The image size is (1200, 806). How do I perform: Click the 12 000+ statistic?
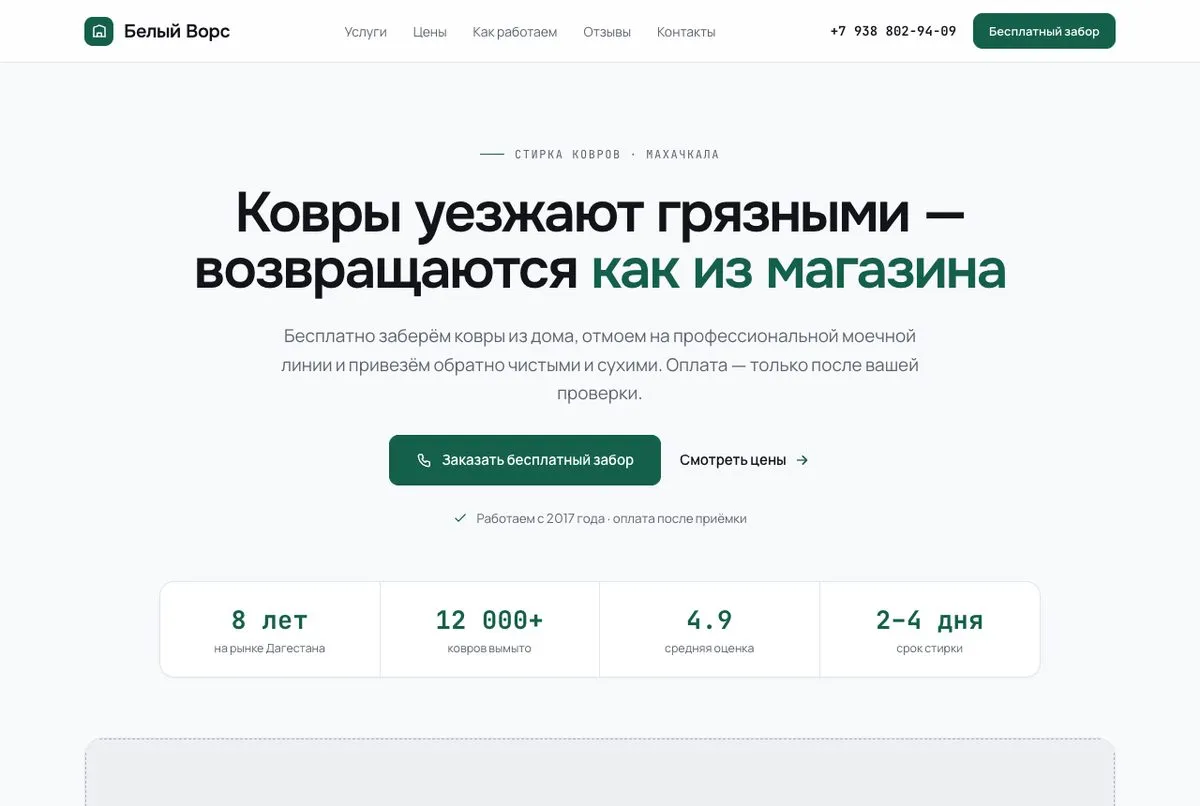490,620
